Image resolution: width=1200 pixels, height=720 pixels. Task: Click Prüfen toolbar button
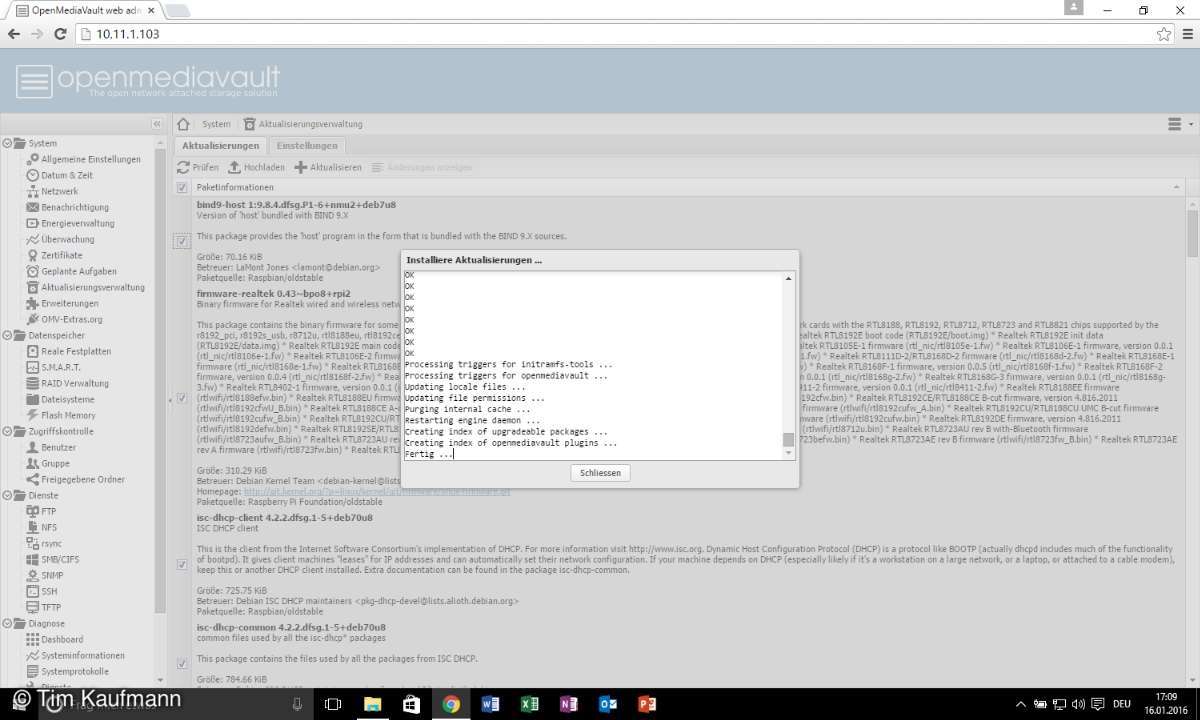point(198,167)
